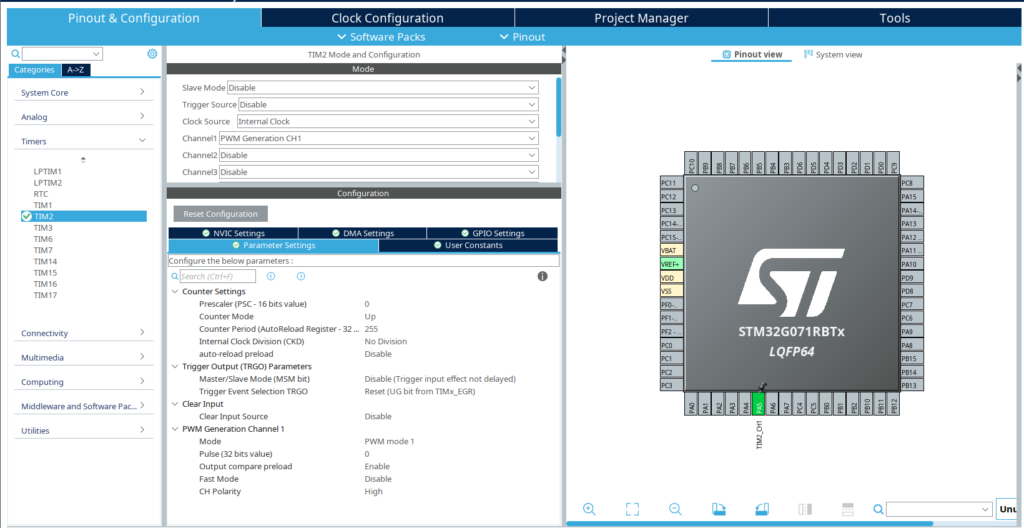Open the NVIC Settings tab
This screenshot has width=1024, height=528.
(x=231, y=233)
